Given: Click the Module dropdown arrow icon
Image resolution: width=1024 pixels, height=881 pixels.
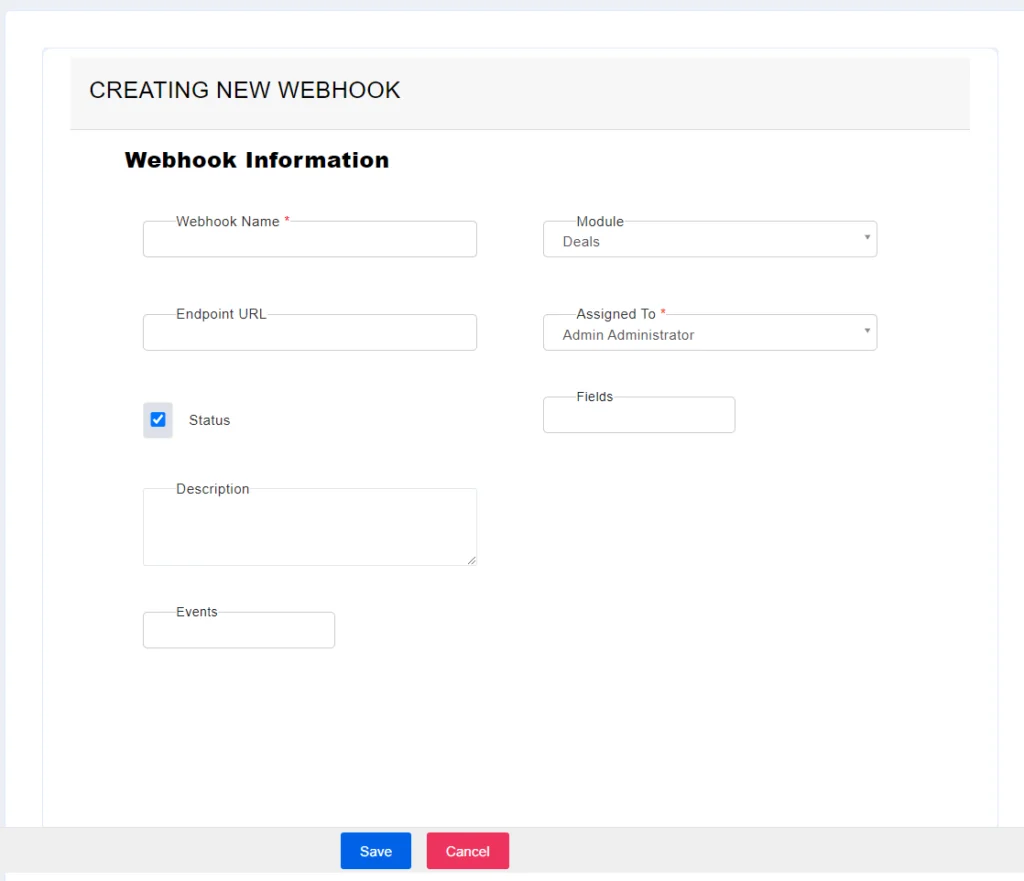Looking at the screenshot, I should pos(866,238).
